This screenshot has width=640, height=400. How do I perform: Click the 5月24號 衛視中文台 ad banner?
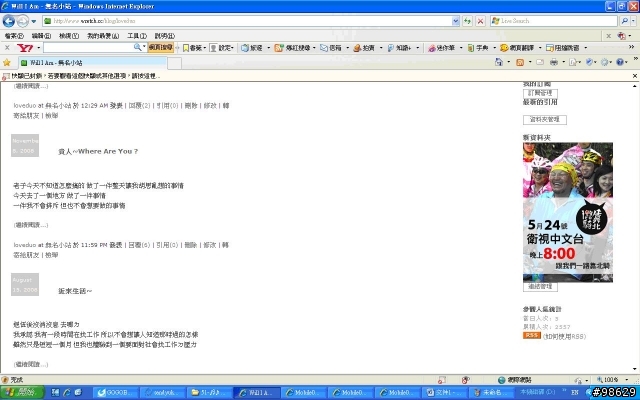click(568, 212)
